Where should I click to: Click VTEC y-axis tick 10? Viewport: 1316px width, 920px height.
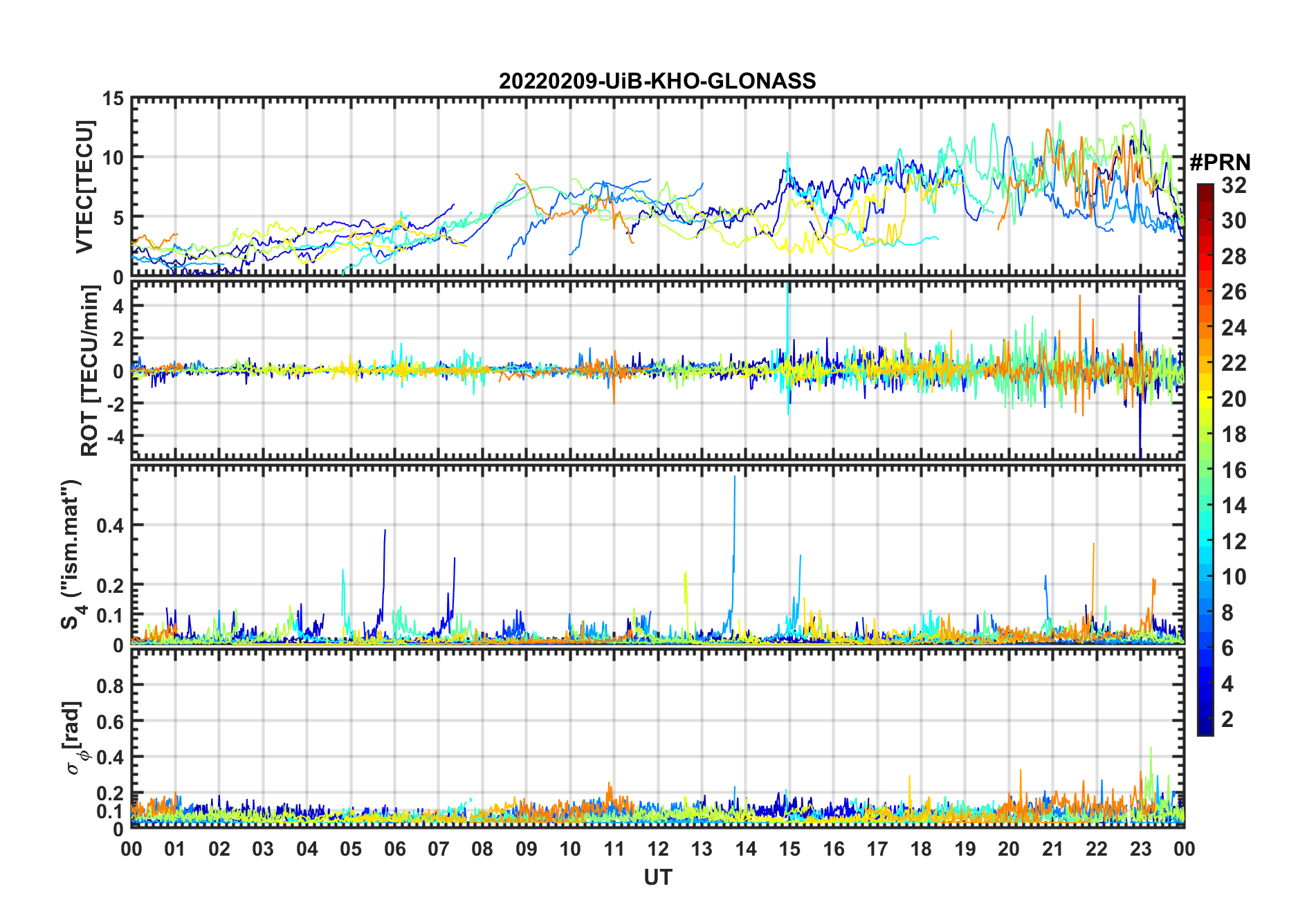point(113,158)
